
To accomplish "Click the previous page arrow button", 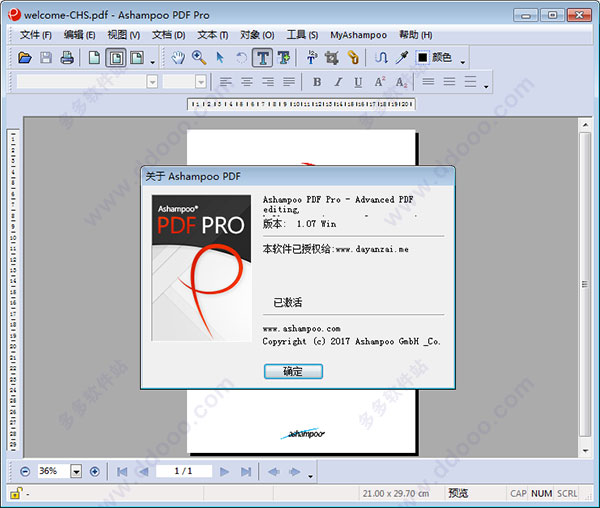I will 143,472.
